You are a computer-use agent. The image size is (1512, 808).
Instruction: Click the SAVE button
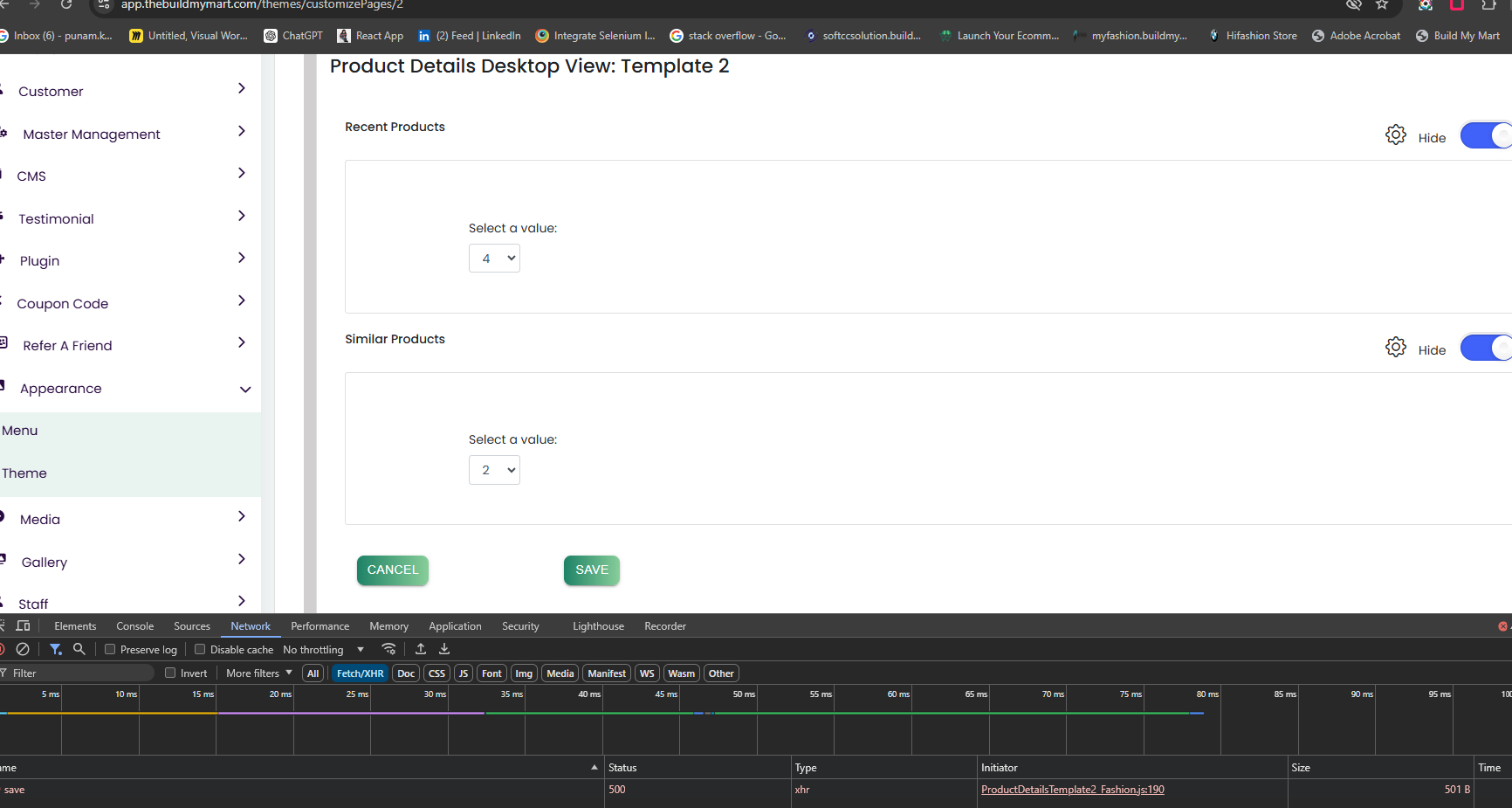592,570
